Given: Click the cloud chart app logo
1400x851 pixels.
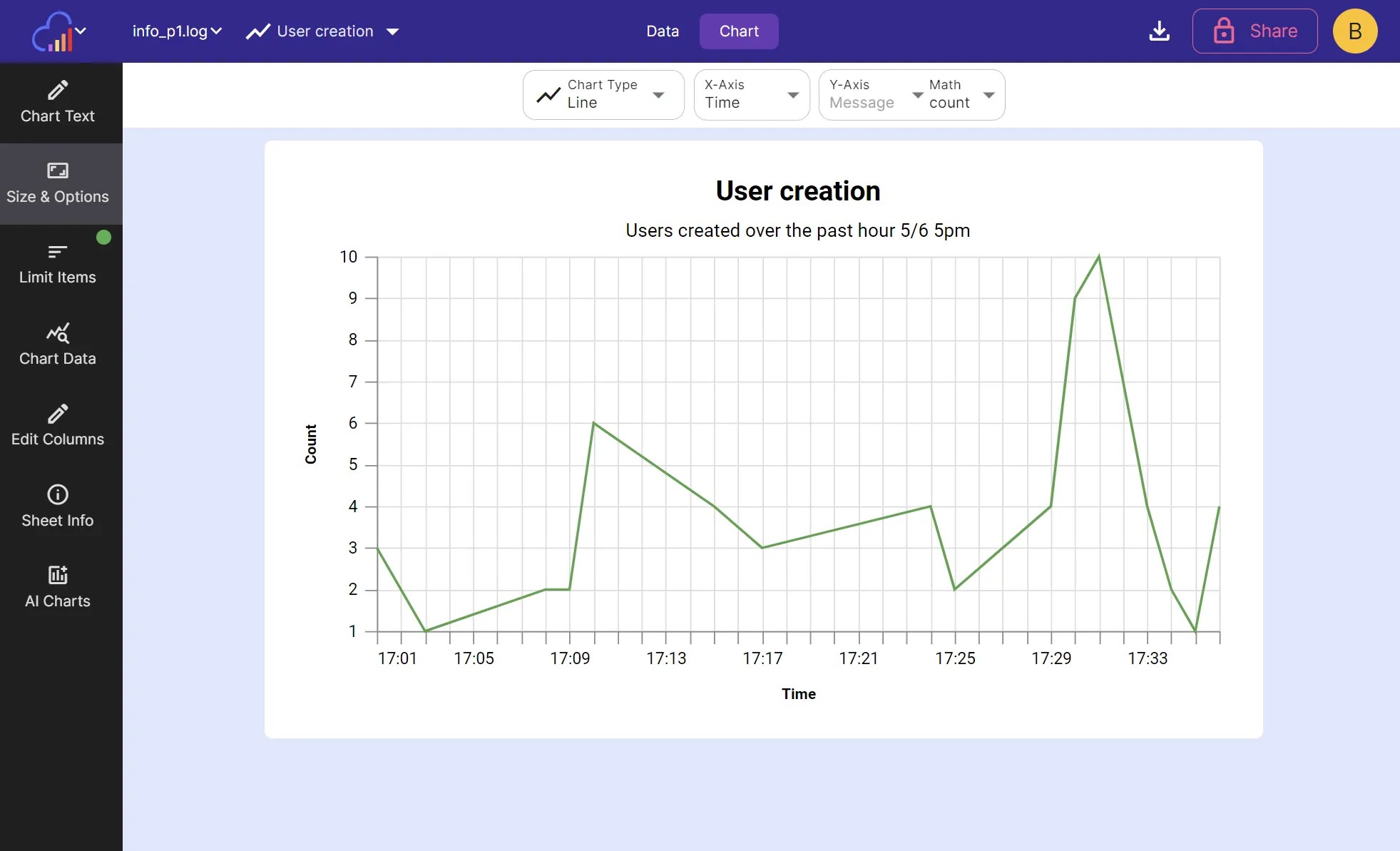Looking at the screenshot, I should pyautogui.click(x=53, y=33).
